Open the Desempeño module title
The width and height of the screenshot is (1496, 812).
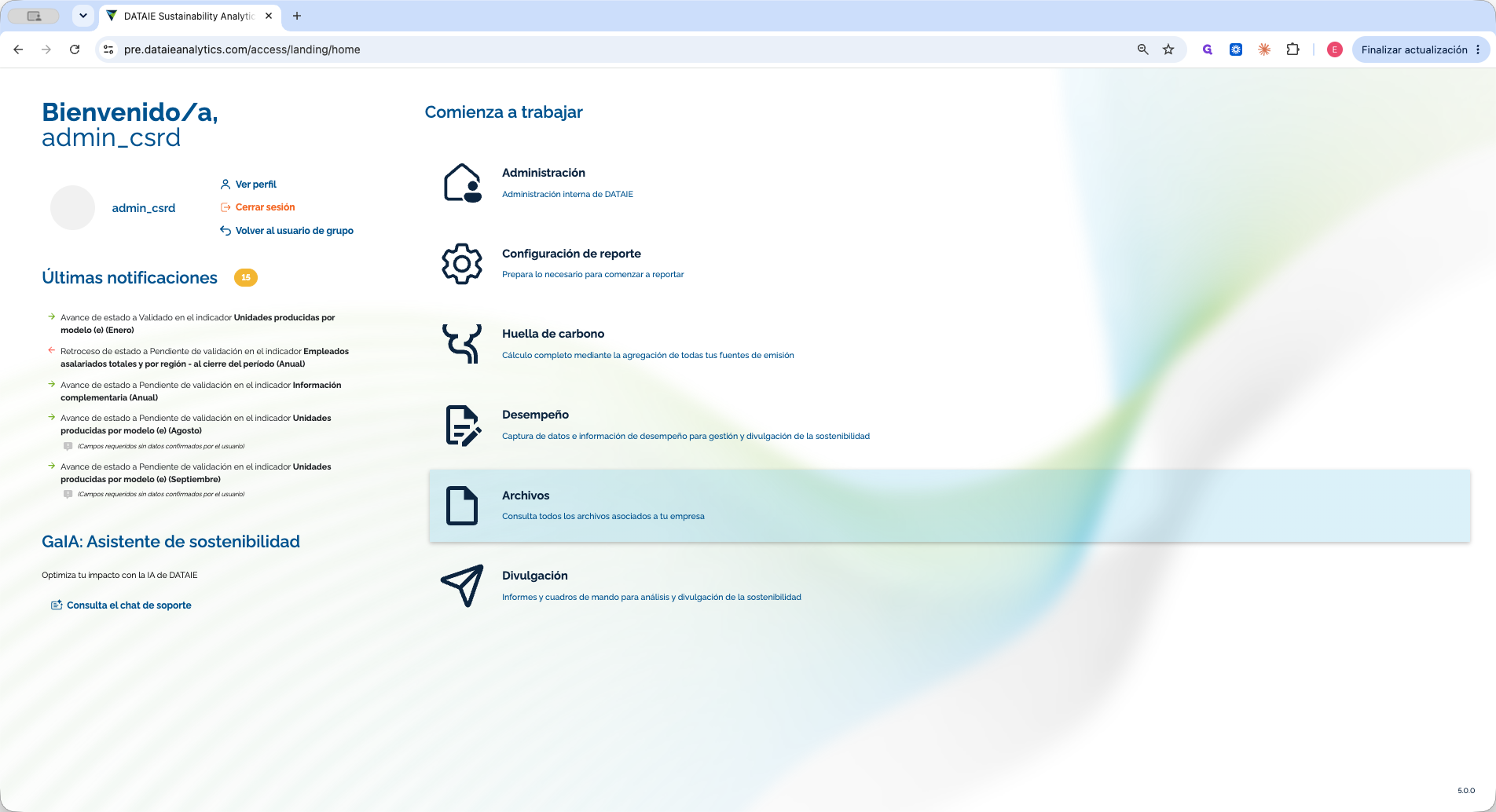(x=535, y=415)
